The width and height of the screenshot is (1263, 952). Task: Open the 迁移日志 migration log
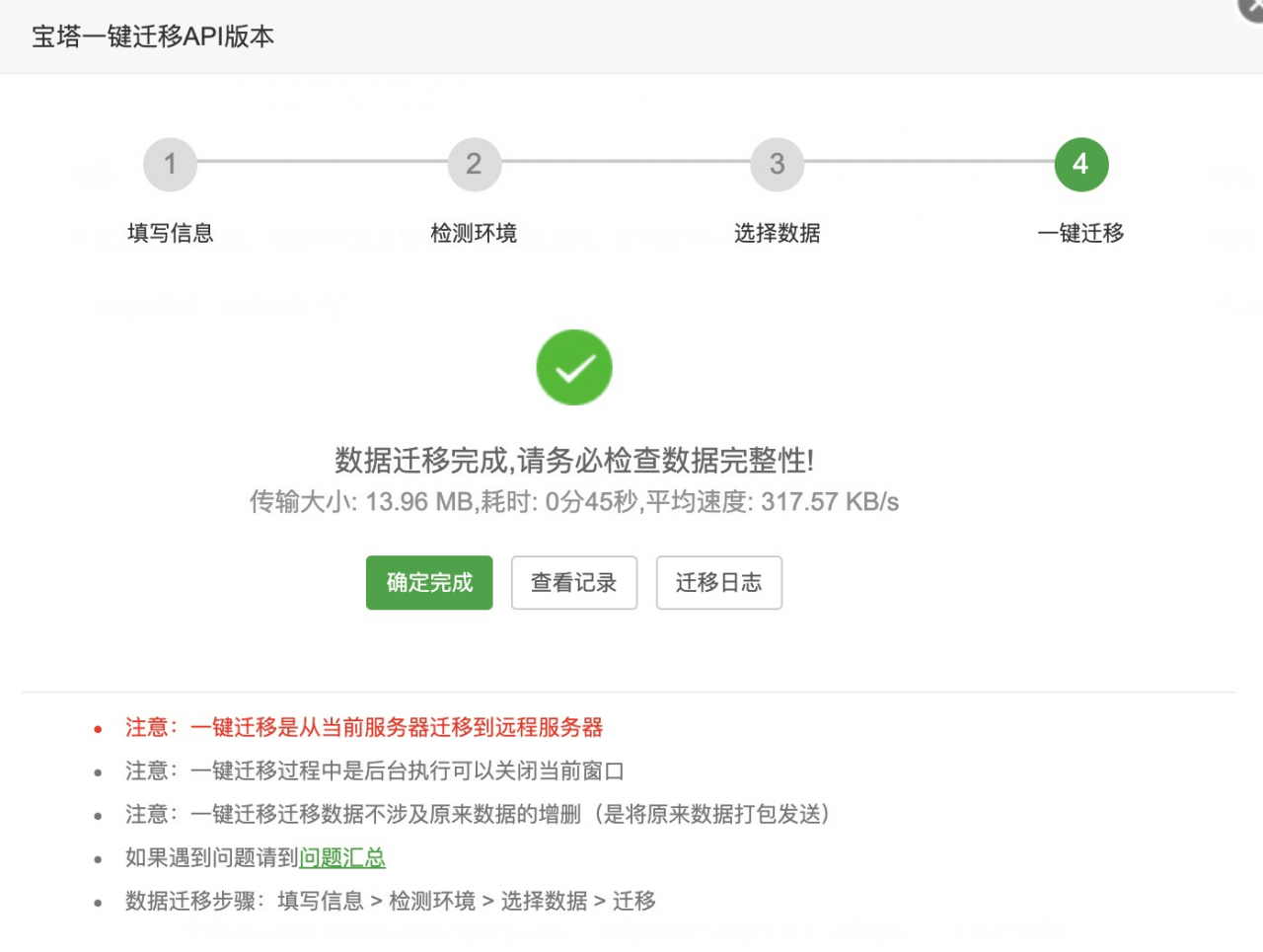(718, 582)
